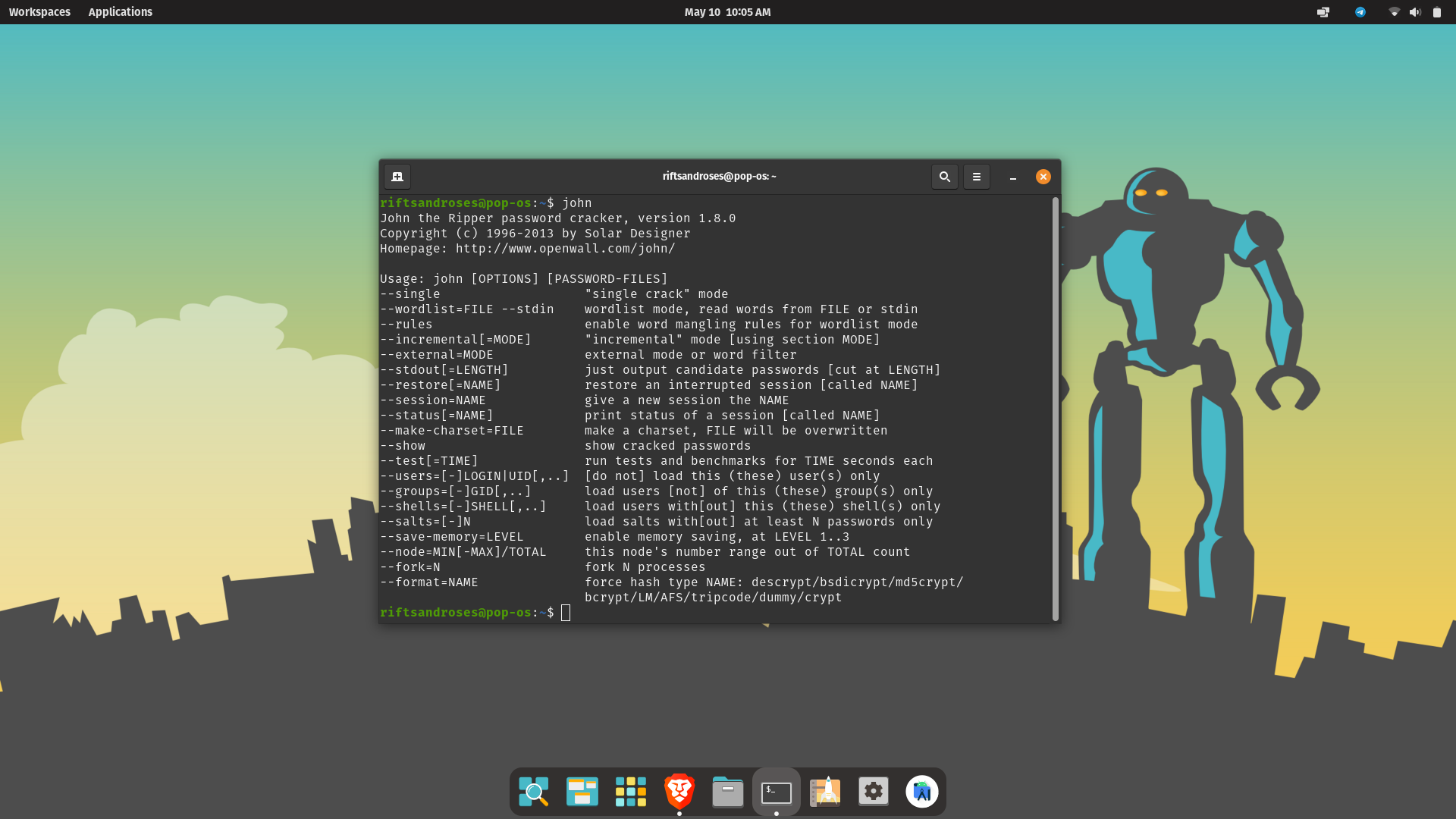Click the "--incremental[=MODE]" option text
1456x819 pixels.
456,340
